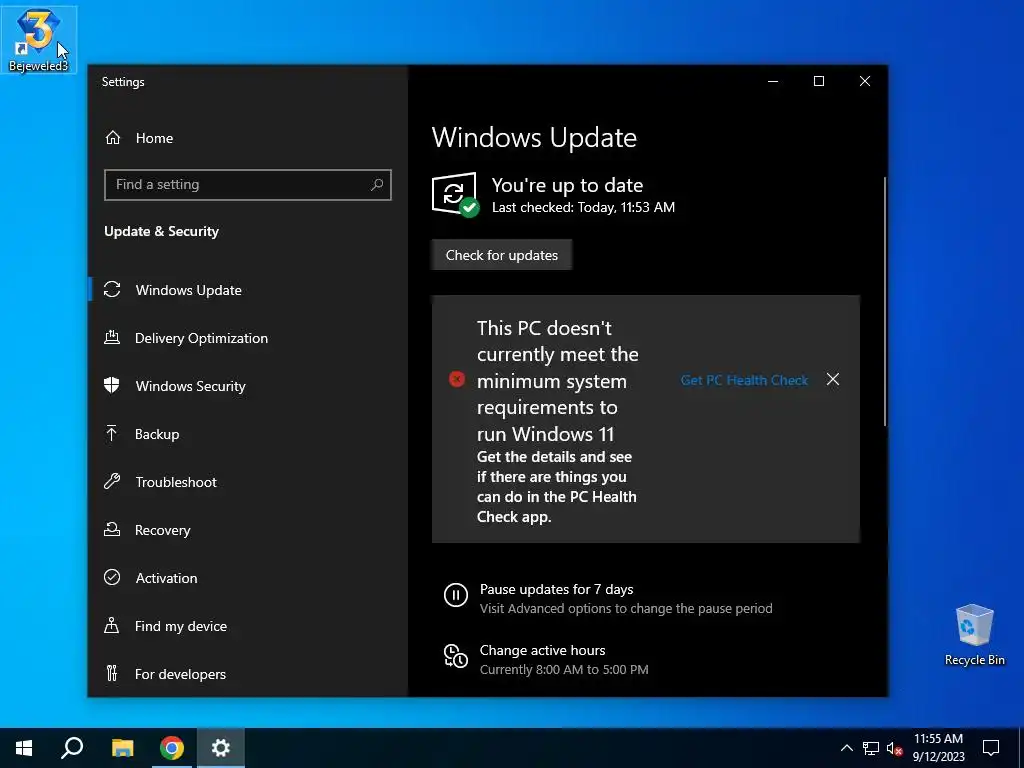Click the network icon in system tray

pos(871,748)
